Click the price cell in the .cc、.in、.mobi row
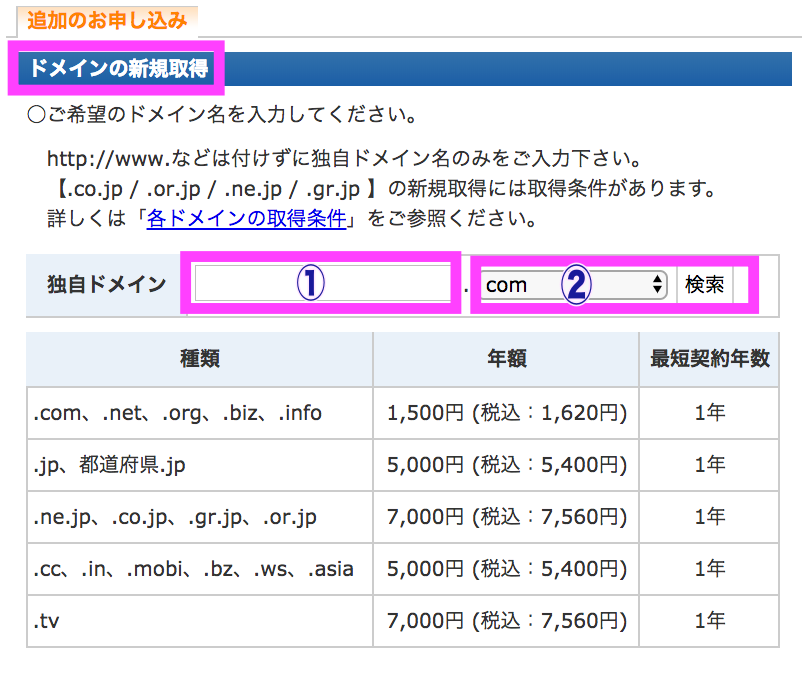The image size is (808, 678). (x=507, y=569)
